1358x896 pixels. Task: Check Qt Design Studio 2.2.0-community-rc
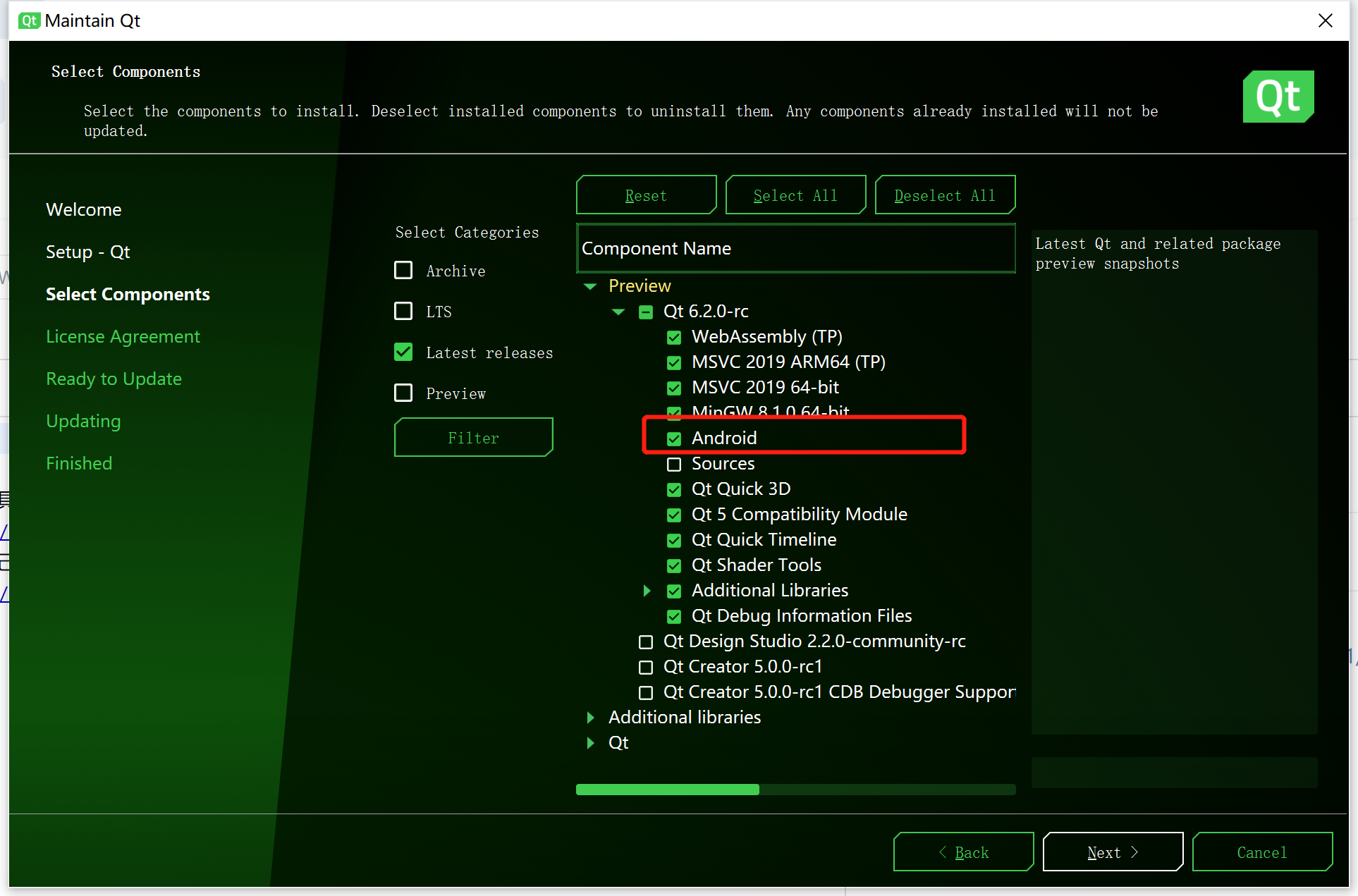646,642
